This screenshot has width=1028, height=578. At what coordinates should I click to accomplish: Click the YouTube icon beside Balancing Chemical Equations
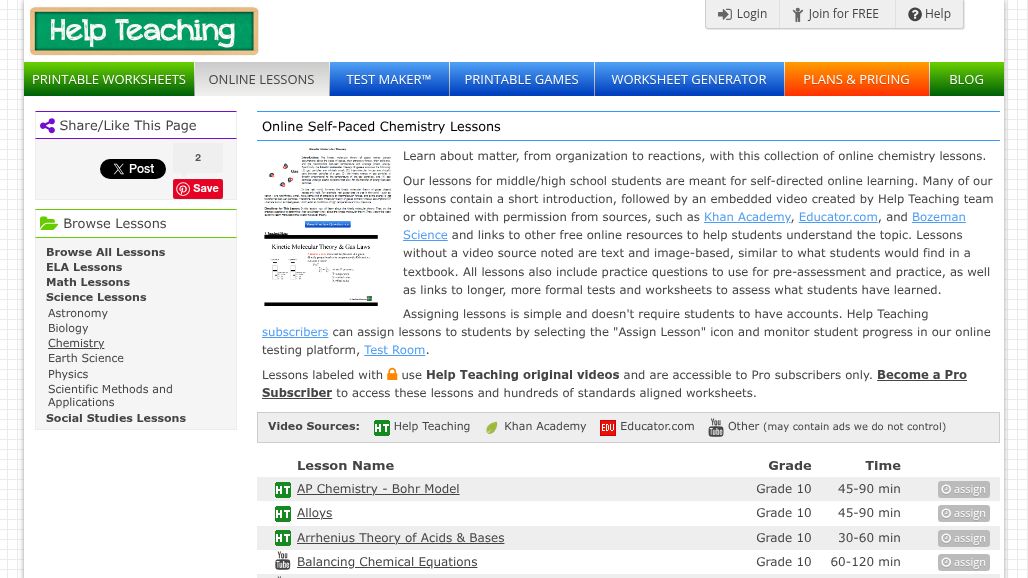coord(283,562)
